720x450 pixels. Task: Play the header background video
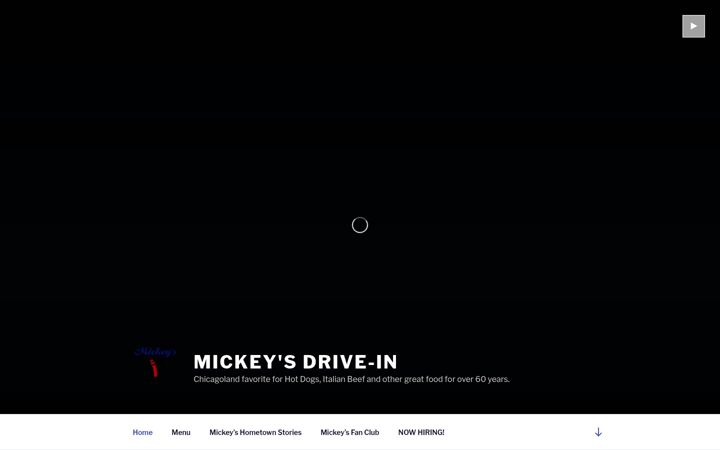[693, 26]
